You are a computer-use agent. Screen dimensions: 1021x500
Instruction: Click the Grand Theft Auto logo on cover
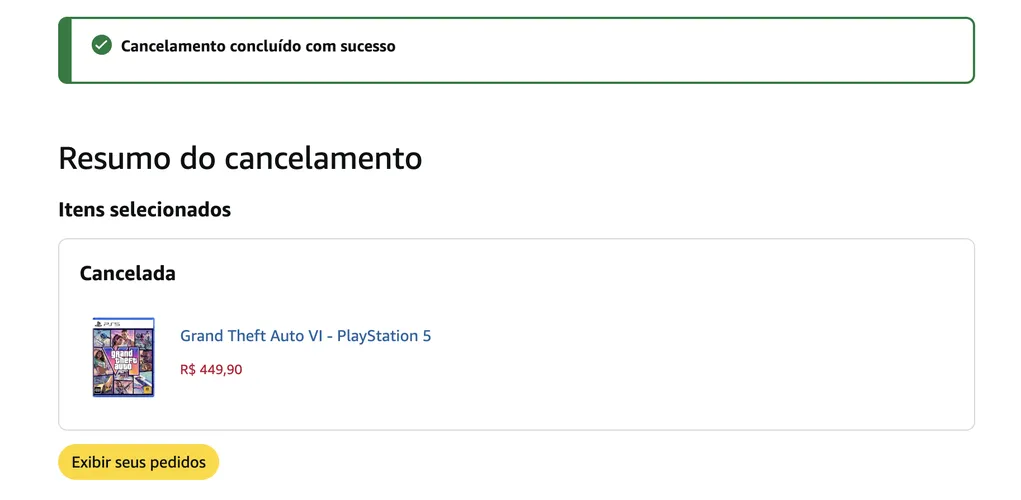[124, 360]
